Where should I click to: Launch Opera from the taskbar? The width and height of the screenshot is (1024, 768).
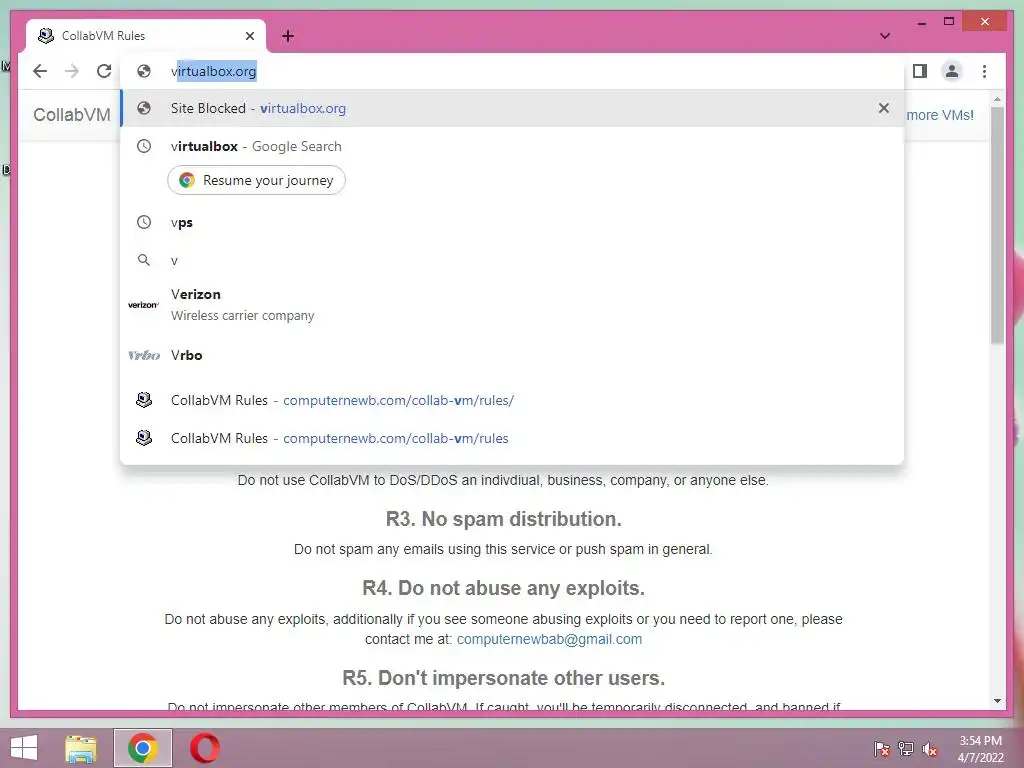[204, 748]
